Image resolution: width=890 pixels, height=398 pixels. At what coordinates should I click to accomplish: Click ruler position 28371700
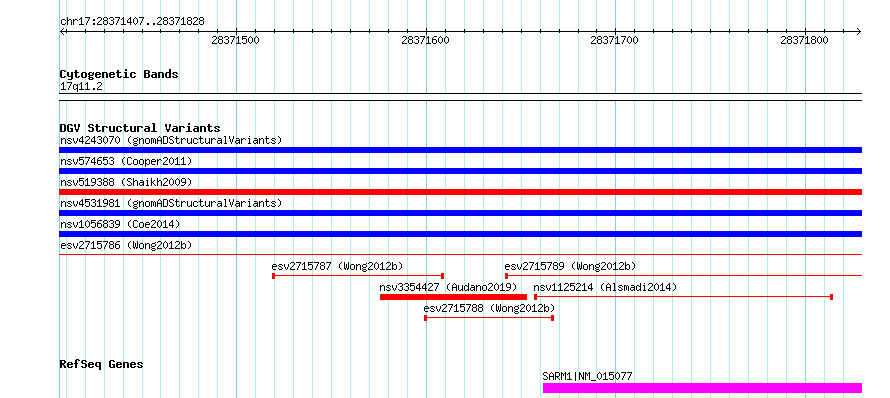click(x=615, y=40)
